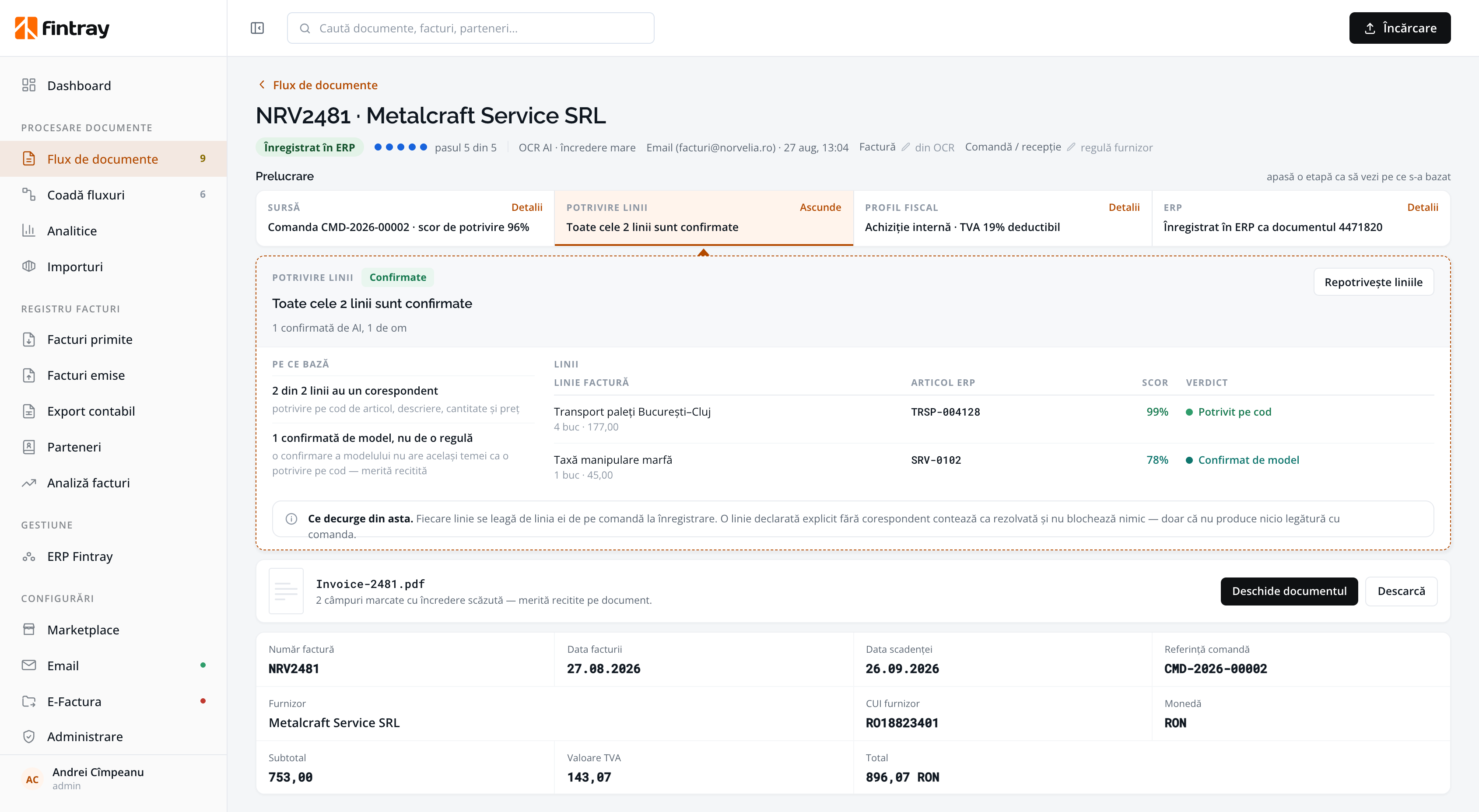Go to Analitice
The height and width of the screenshot is (812, 1479).
(x=114, y=231)
